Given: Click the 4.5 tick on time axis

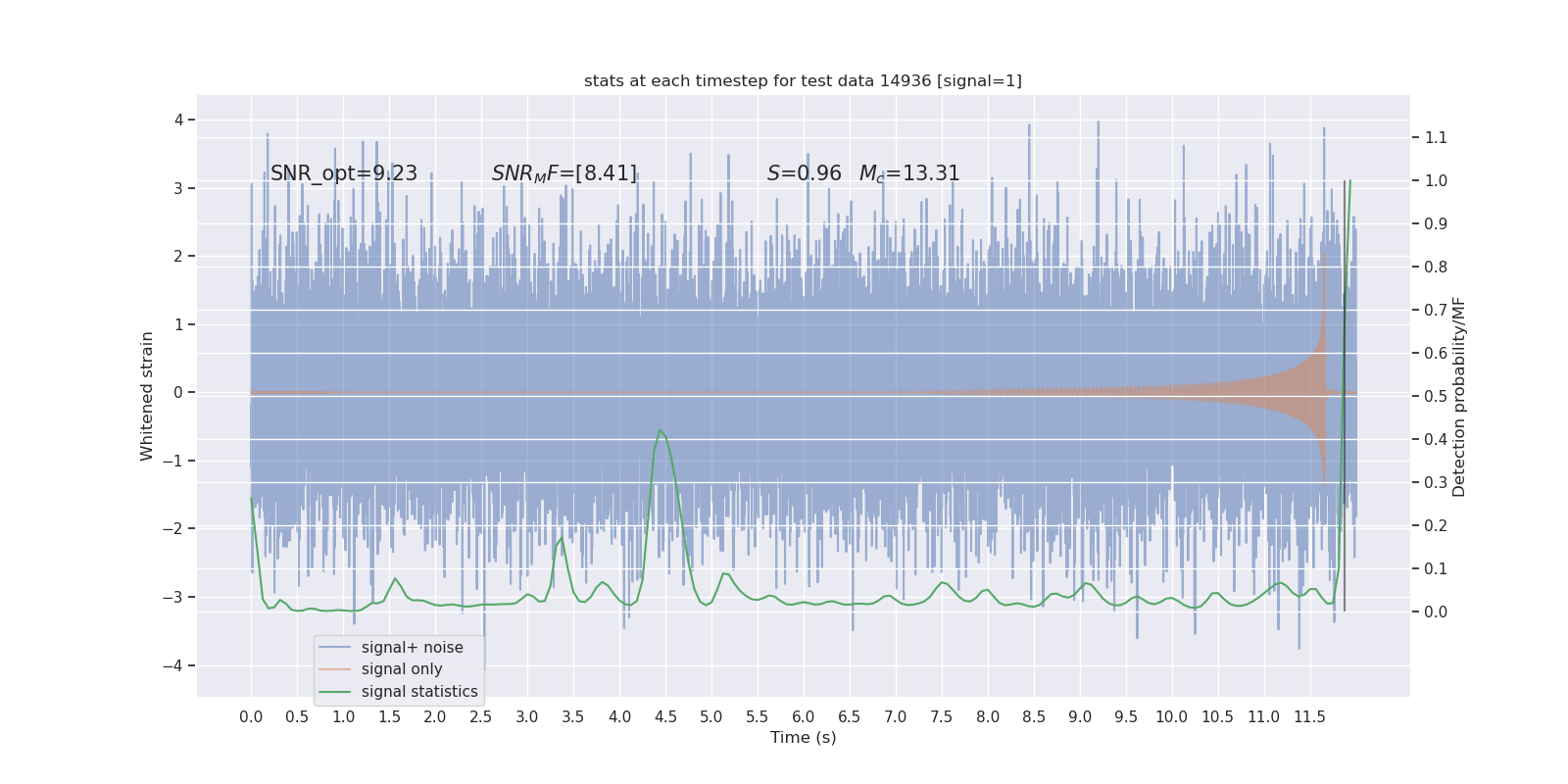Looking at the screenshot, I should (x=665, y=717).
